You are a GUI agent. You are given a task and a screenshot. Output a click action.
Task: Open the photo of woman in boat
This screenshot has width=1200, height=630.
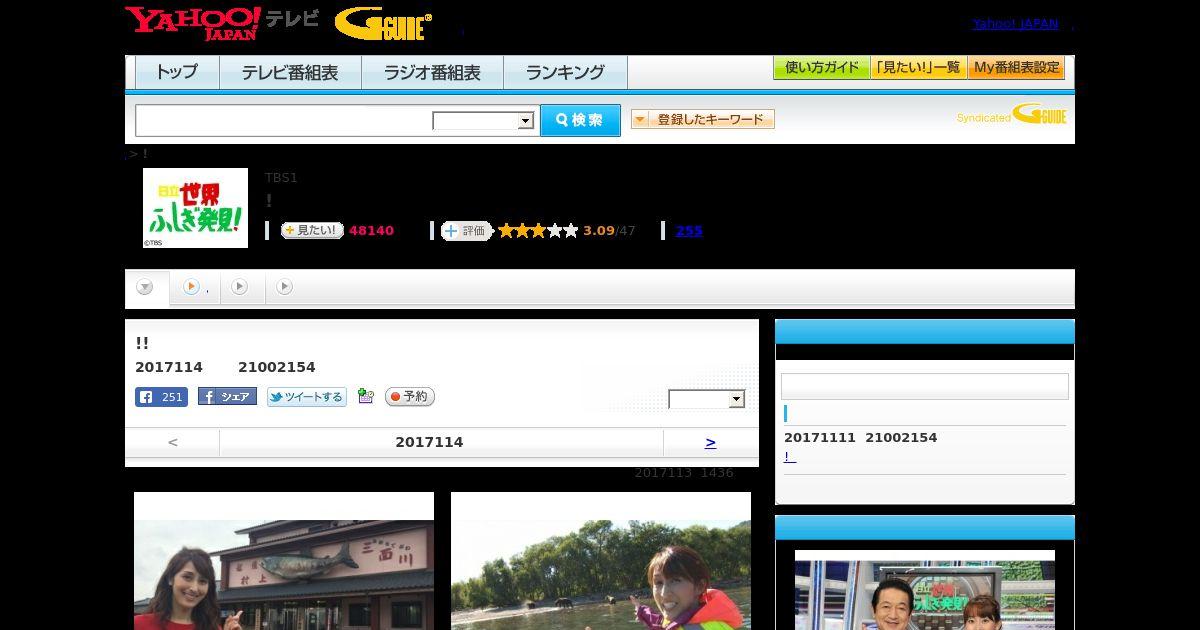(601, 561)
